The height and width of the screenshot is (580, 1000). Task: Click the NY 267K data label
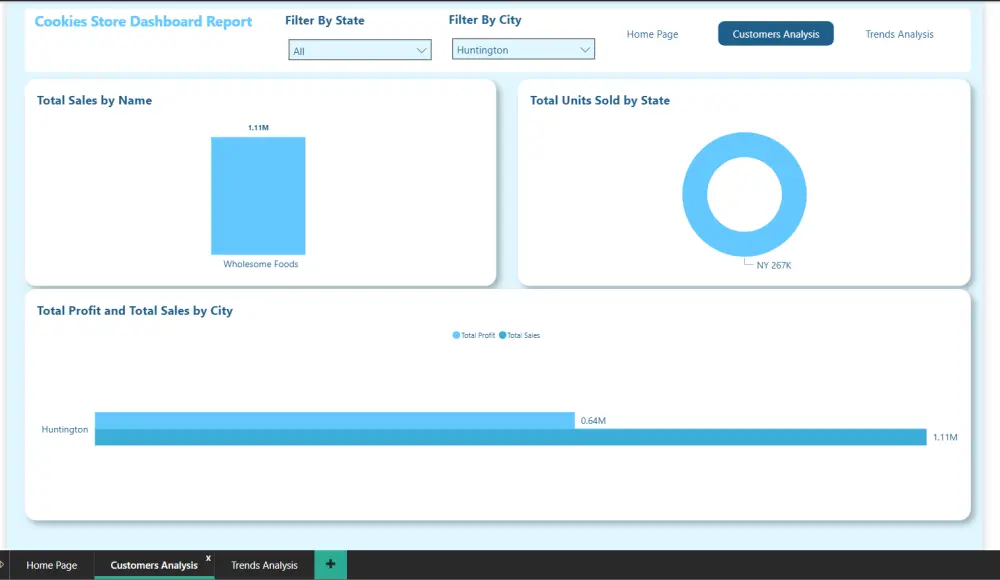pyautogui.click(x=774, y=265)
